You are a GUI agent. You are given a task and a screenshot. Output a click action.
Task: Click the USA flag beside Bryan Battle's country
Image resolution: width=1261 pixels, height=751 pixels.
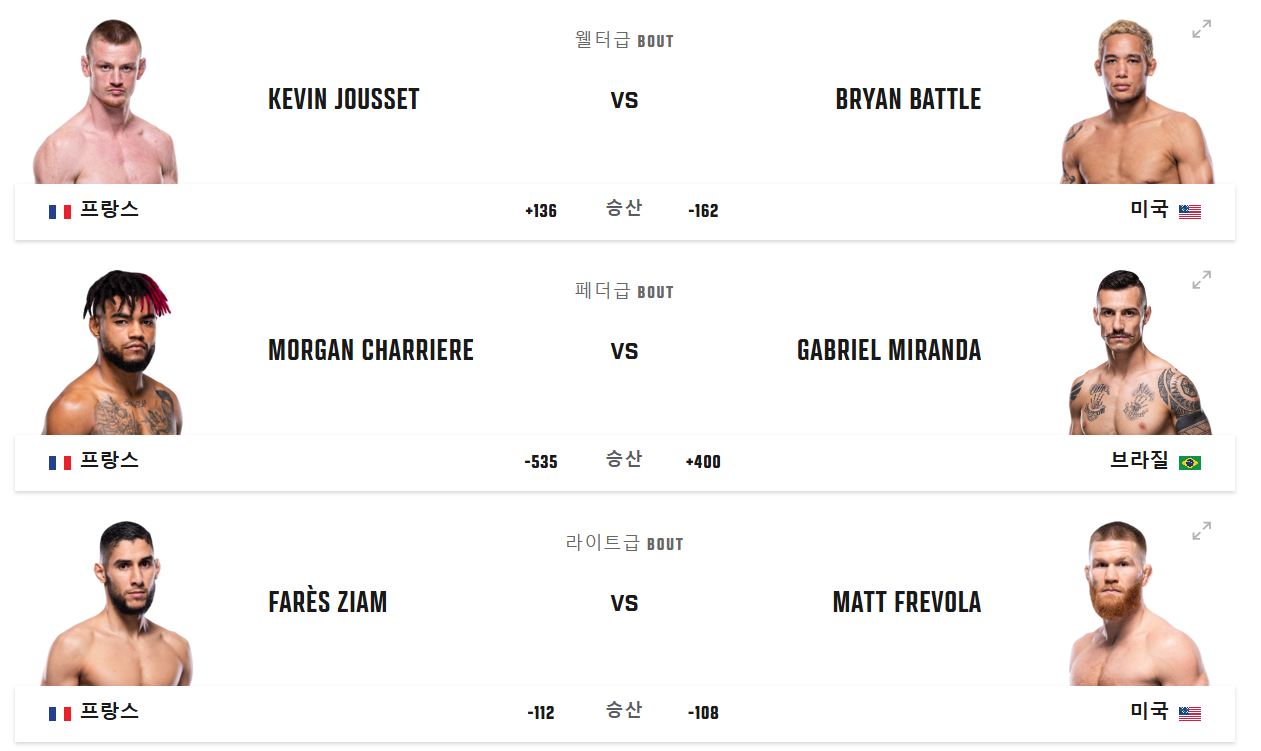[1189, 211]
